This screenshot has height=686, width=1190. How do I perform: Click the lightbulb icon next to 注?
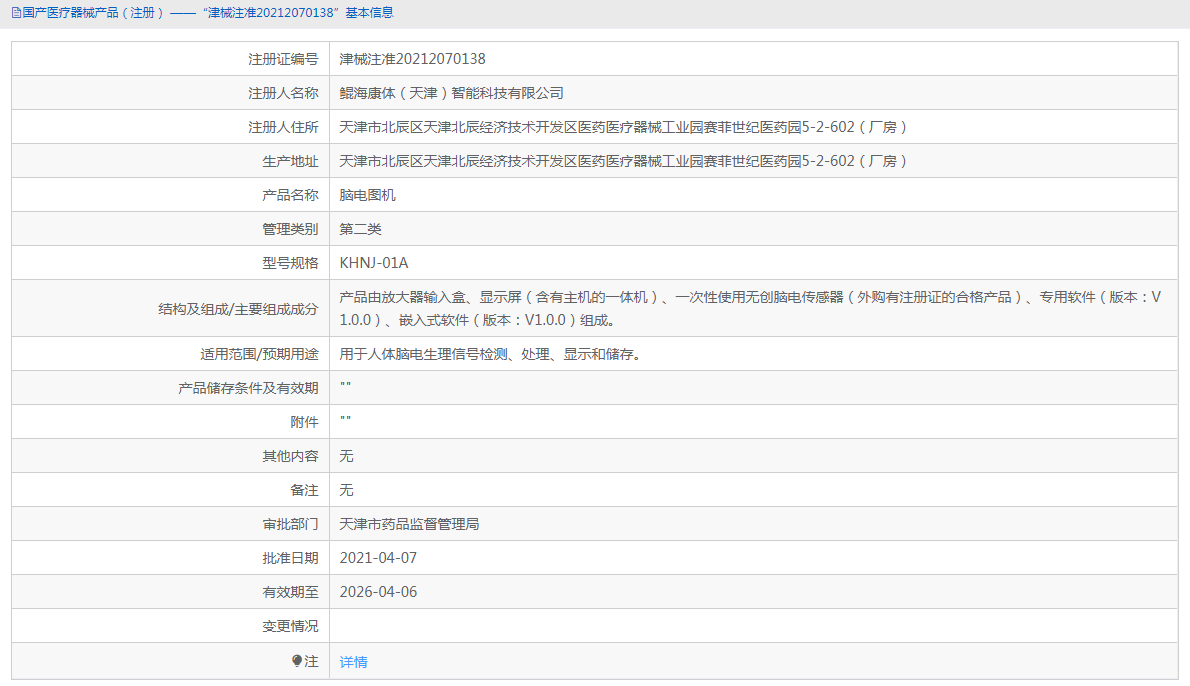pos(297,661)
